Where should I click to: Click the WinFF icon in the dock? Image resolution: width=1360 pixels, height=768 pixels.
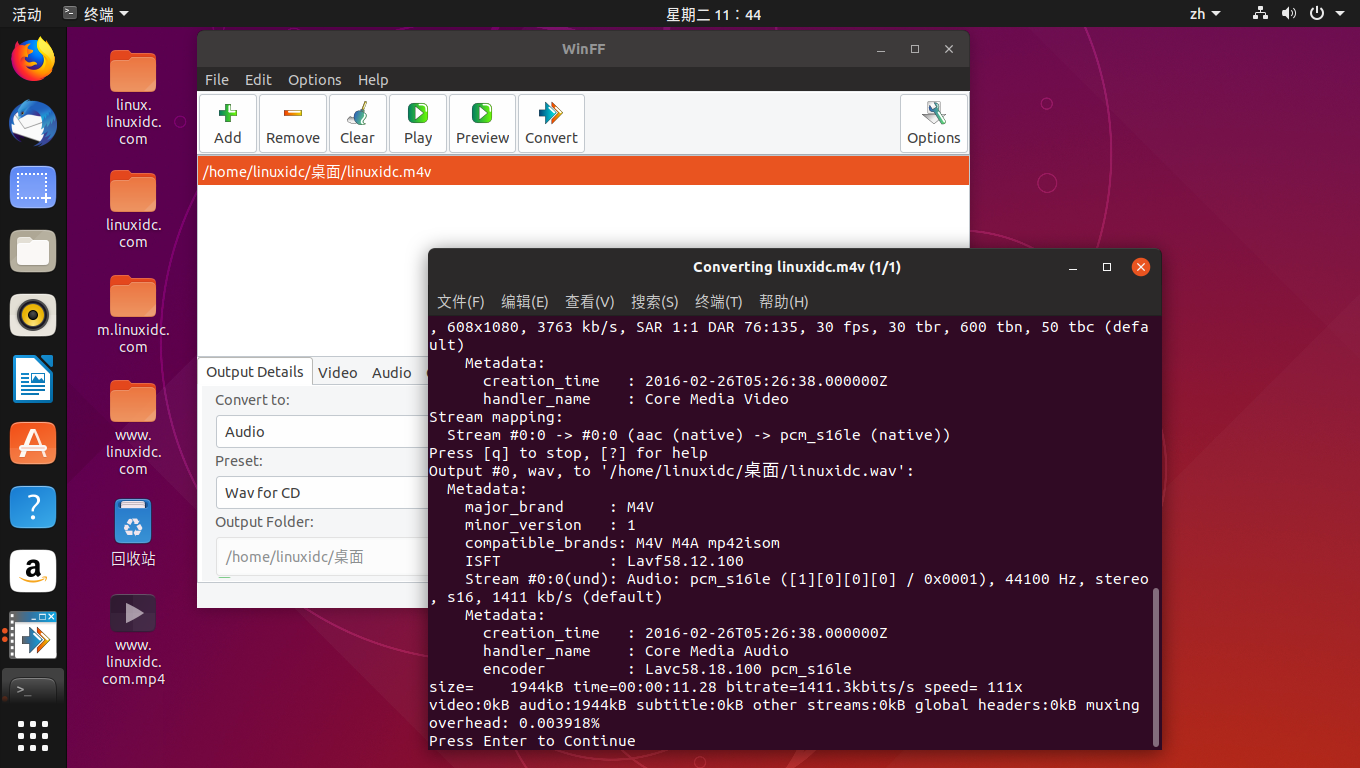[x=33, y=635]
